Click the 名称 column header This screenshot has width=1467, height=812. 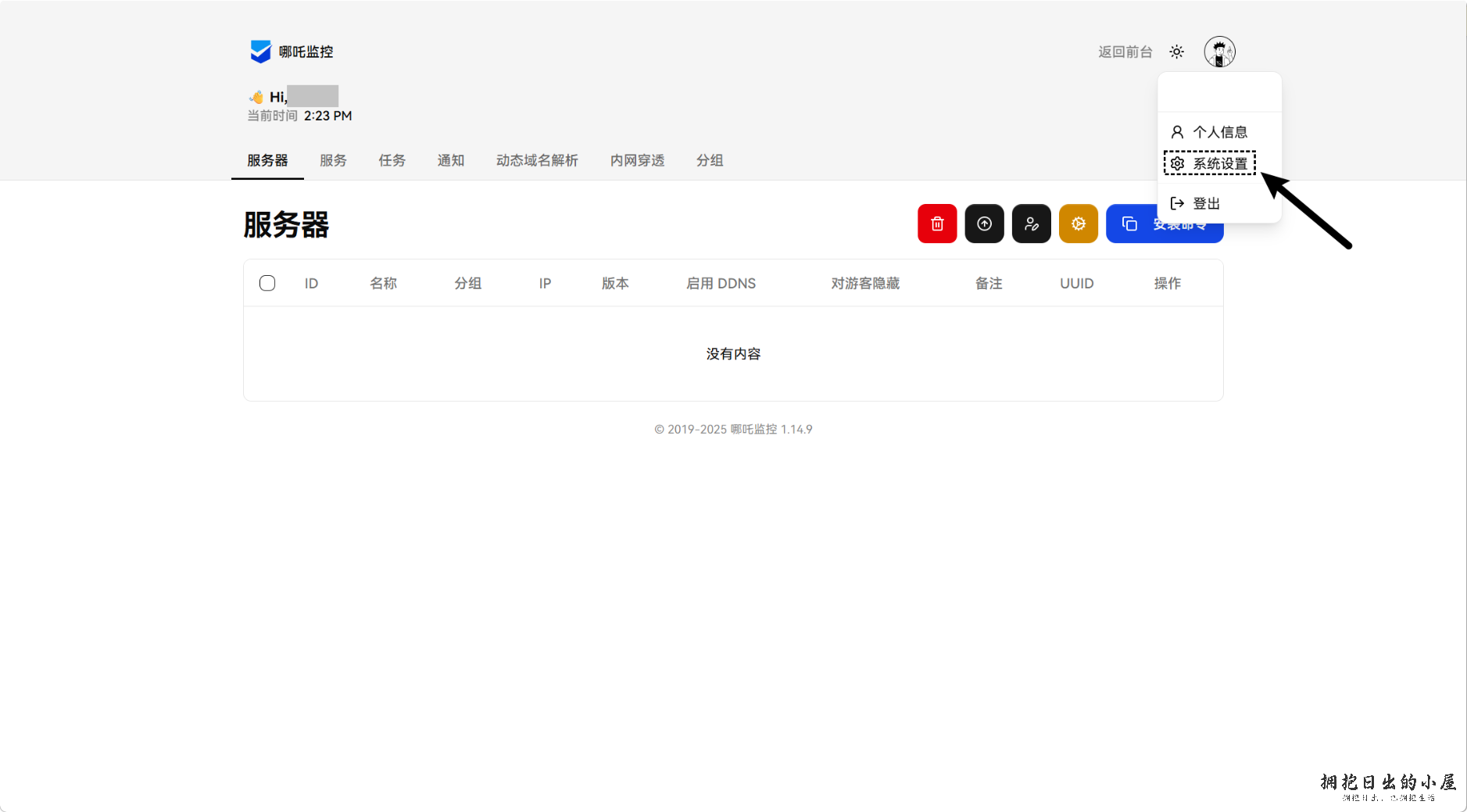[x=383, y=283]
